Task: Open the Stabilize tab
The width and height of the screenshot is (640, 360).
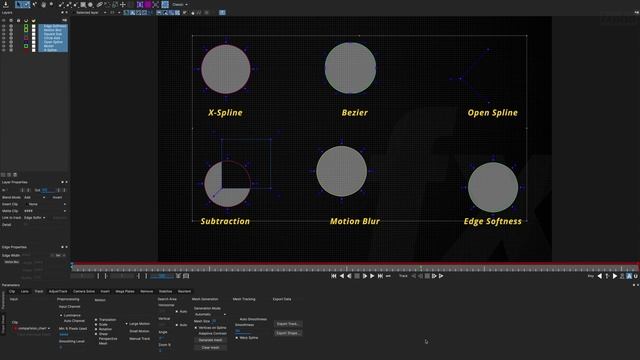Action: [x=165, y=291]
